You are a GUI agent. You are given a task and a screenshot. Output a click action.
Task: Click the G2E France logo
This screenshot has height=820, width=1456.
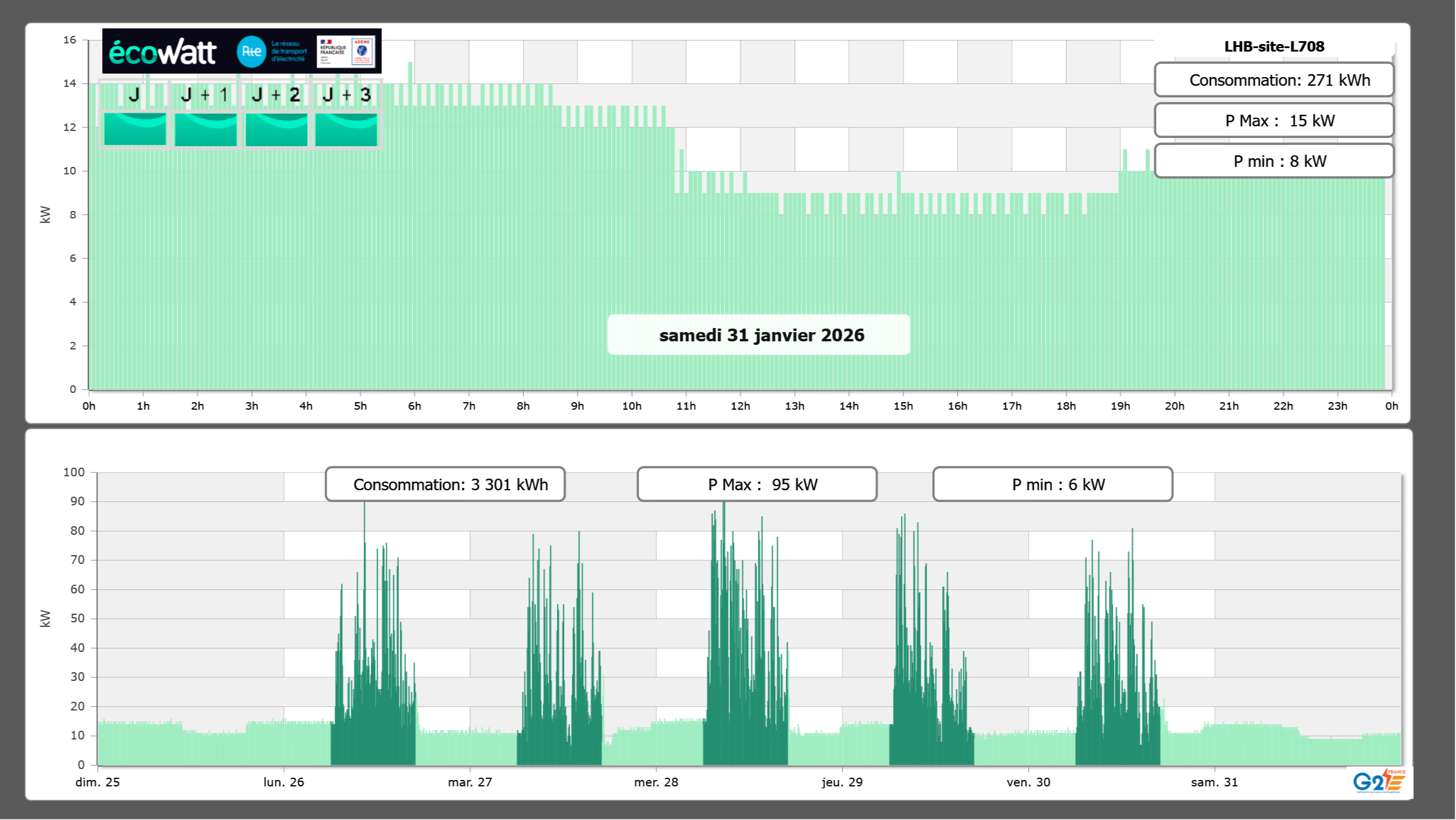pyautogui.click(x=1379, y=781)
